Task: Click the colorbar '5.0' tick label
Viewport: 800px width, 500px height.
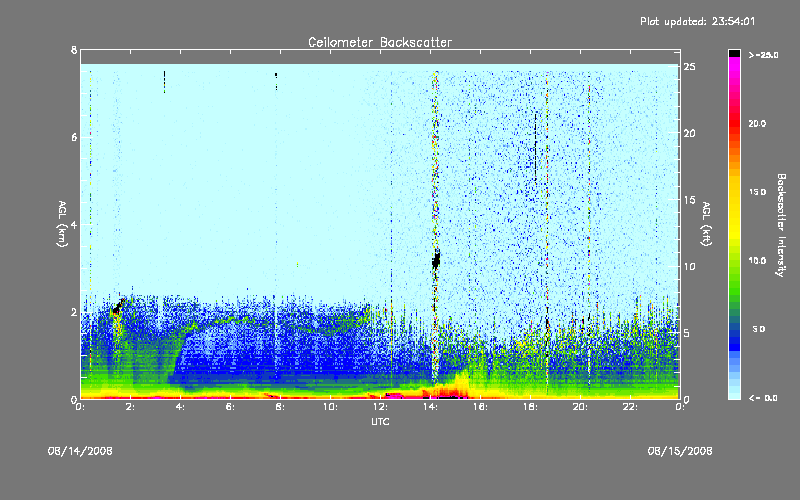Action: (759, 329)
